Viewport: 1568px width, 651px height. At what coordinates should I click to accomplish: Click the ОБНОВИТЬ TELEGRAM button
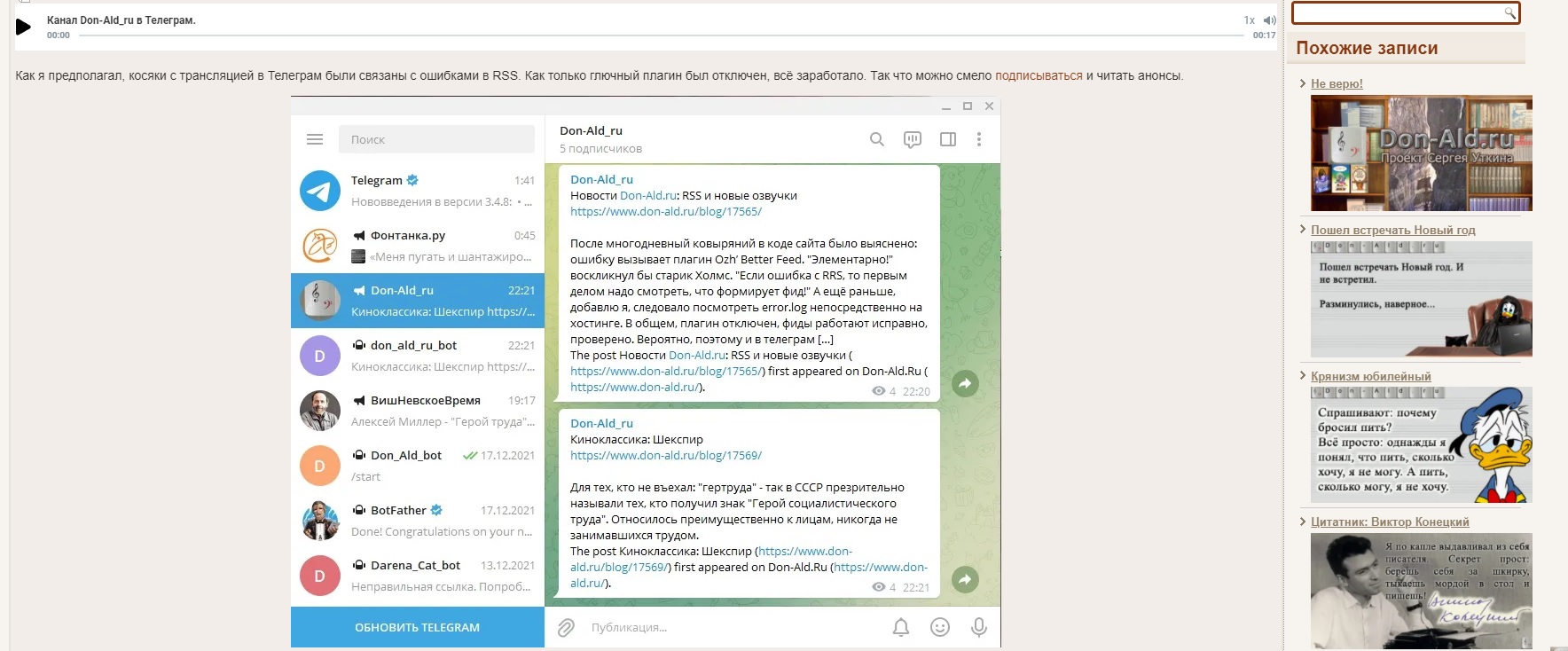click(418, 627)
